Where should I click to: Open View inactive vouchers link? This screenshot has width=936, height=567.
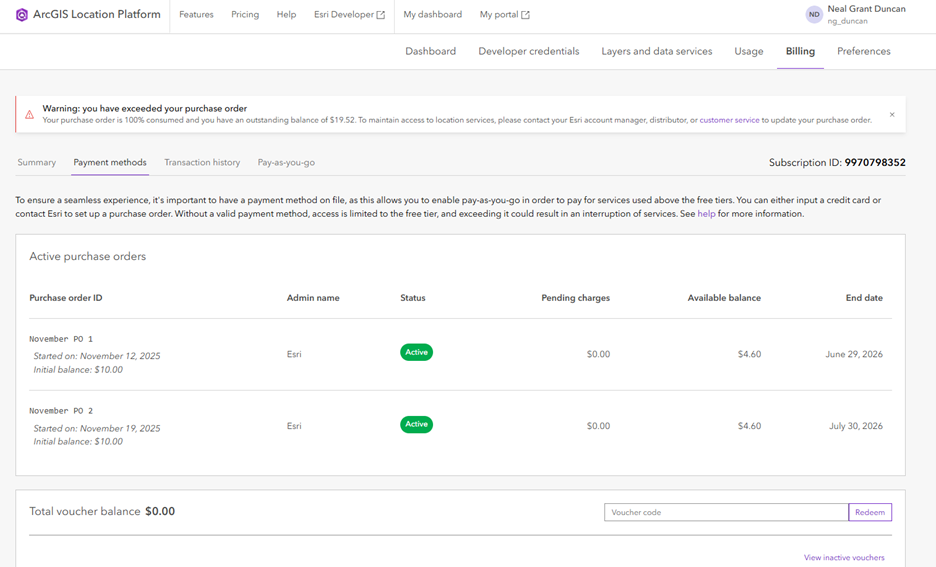click(x=844, y=557)
